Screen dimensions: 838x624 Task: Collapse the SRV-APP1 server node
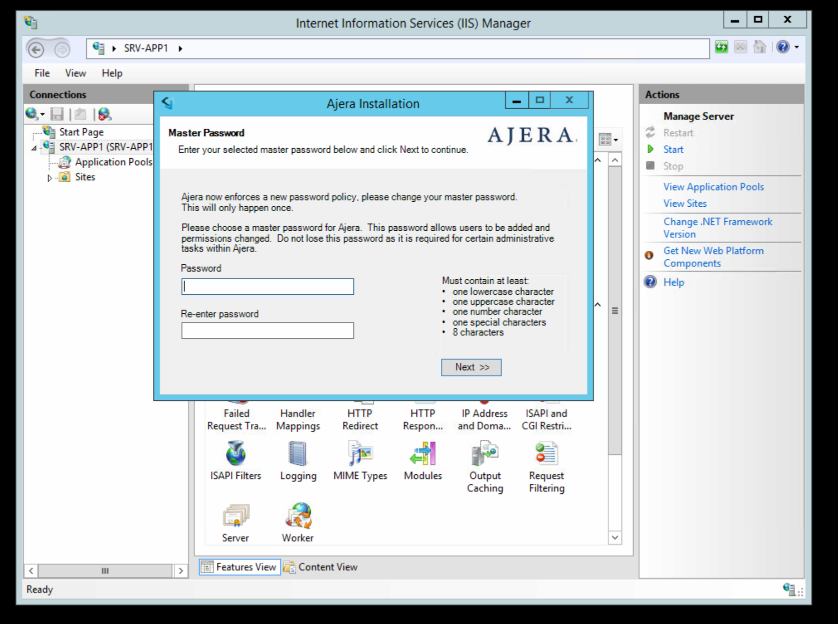(33, 146)
